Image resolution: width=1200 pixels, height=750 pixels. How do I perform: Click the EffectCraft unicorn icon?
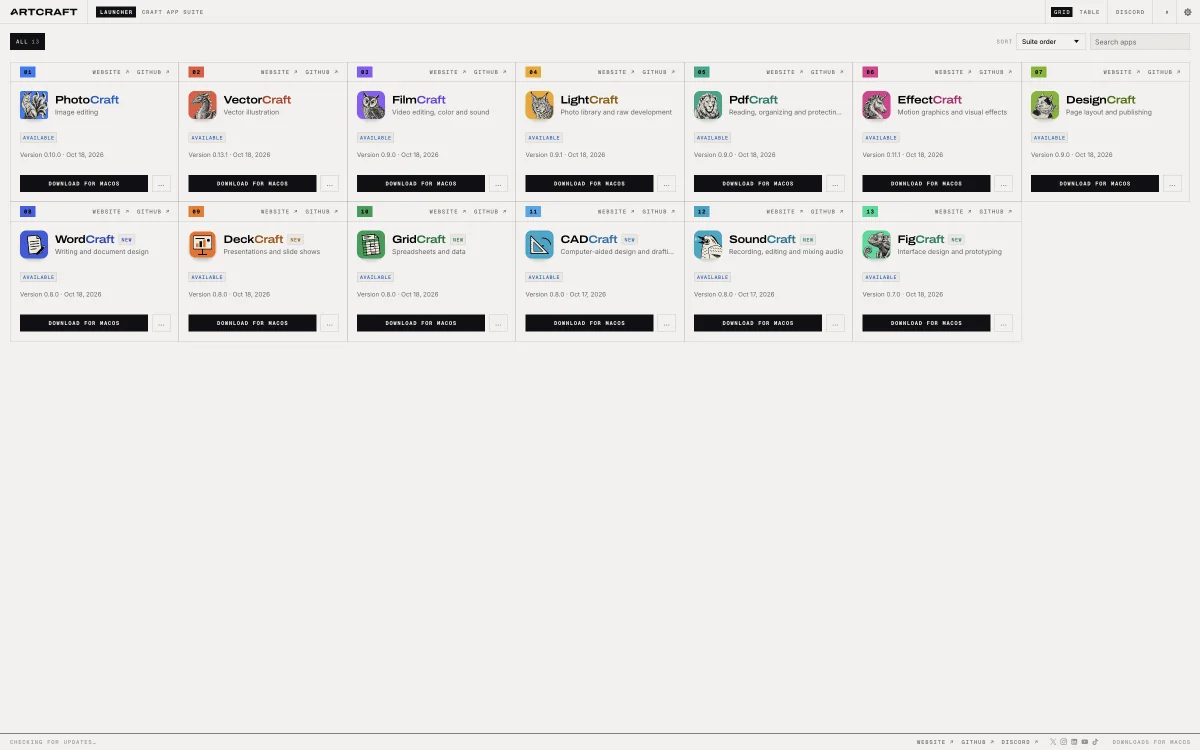click(877, 105)
